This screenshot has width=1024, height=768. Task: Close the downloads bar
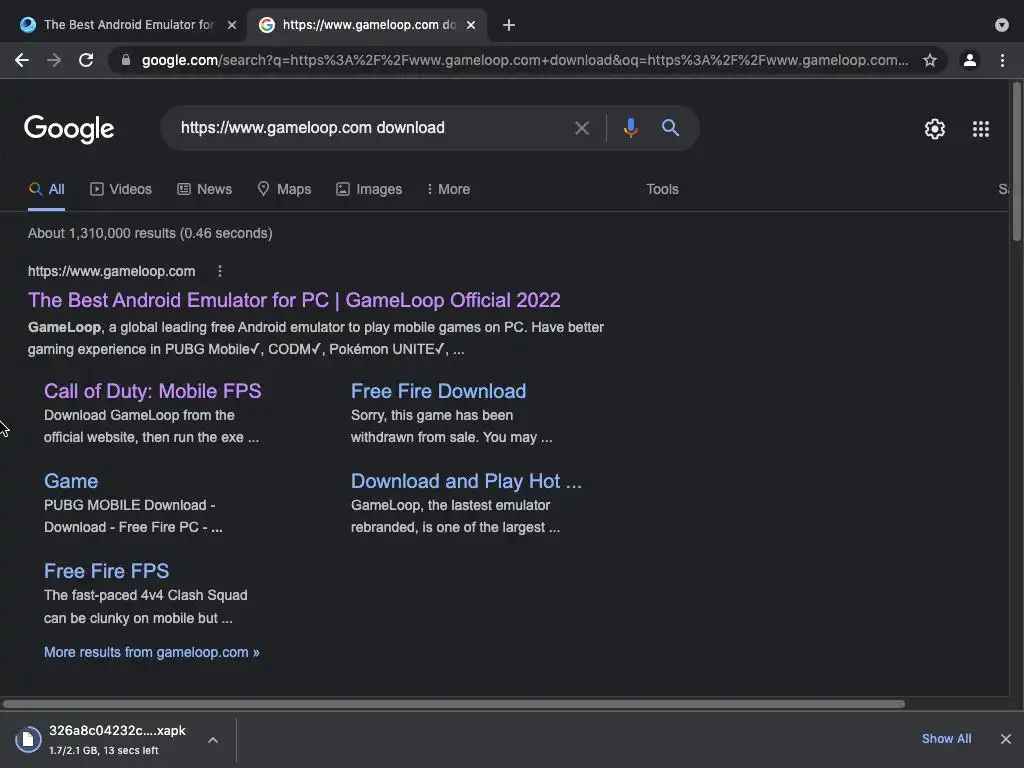click(x=1006, y=739)
